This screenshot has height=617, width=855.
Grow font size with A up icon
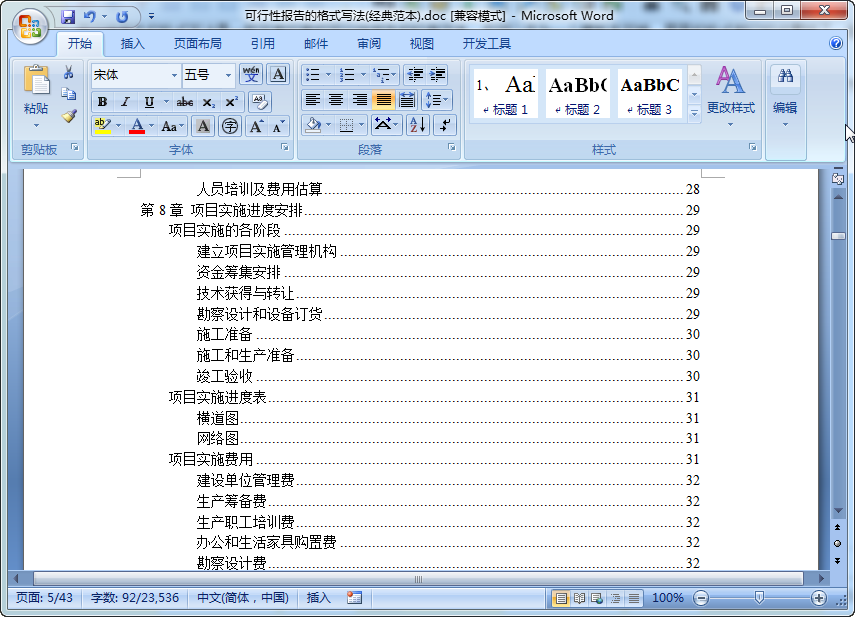point(256,126)
